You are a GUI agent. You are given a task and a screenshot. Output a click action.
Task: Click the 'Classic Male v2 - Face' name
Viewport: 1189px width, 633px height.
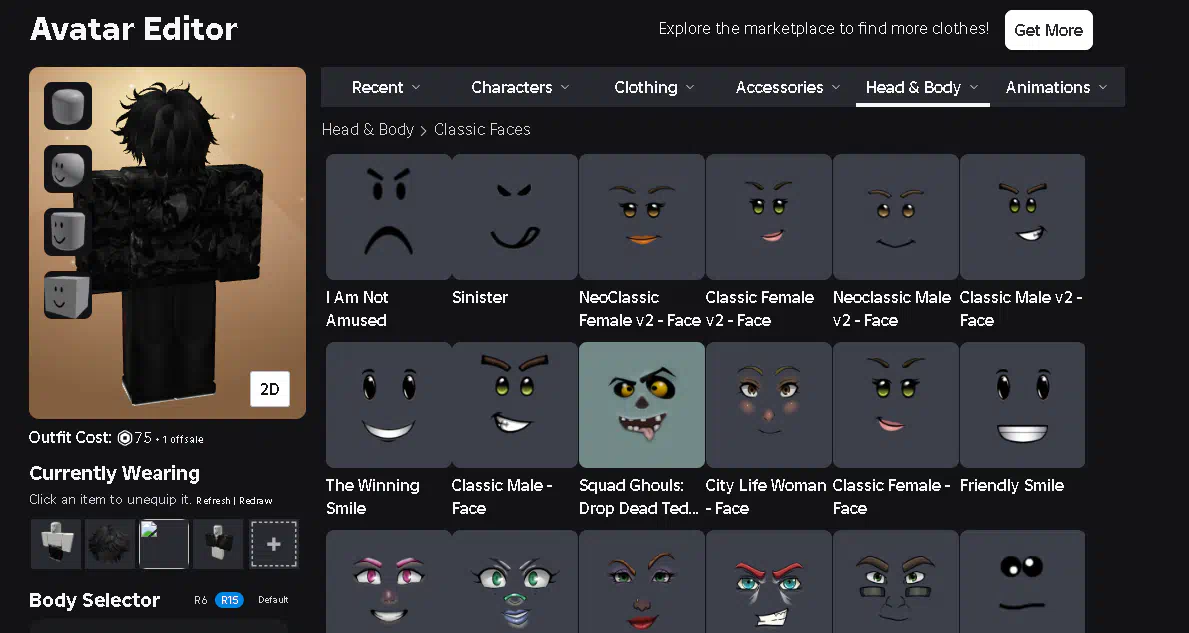click(1021, 309)
